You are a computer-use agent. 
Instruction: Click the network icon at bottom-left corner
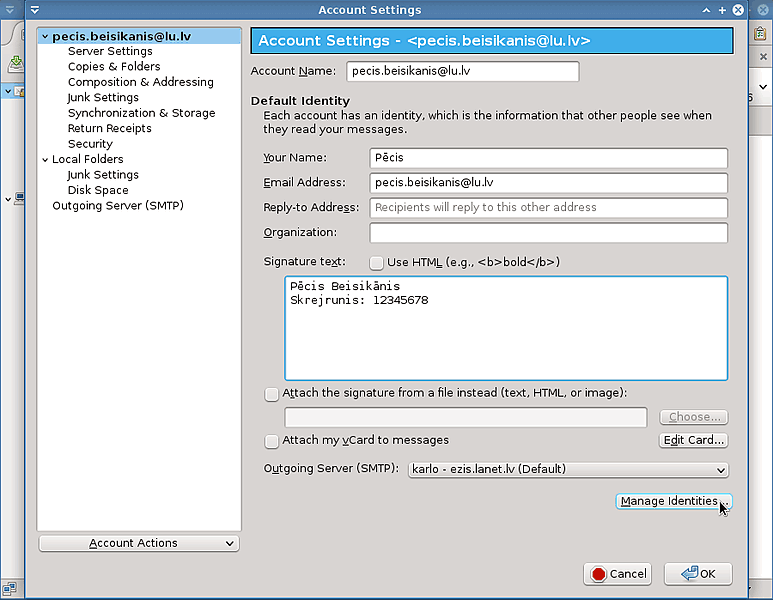click(x=9, y=588)
